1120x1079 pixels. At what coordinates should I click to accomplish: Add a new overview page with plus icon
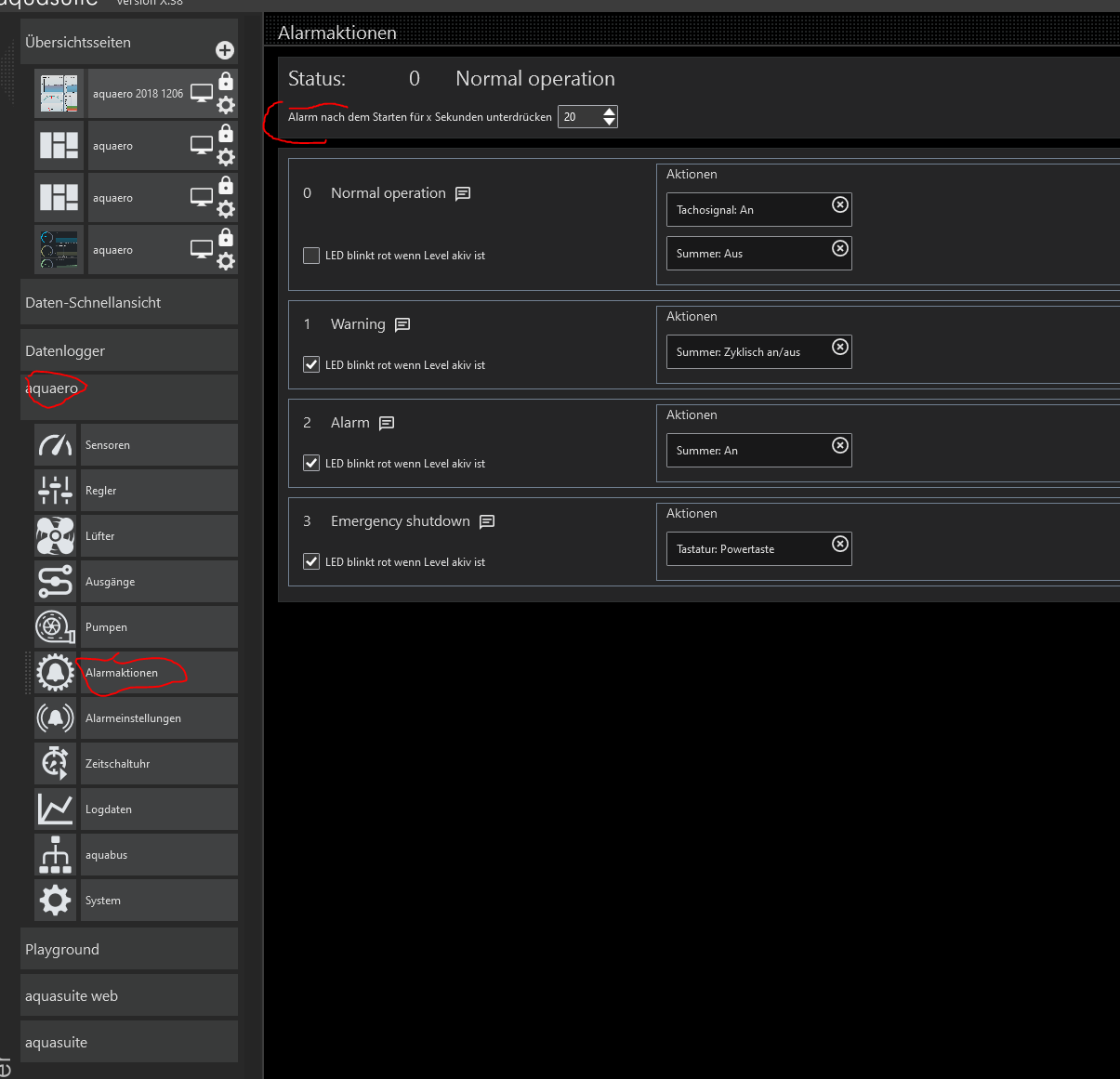[225, 50]
